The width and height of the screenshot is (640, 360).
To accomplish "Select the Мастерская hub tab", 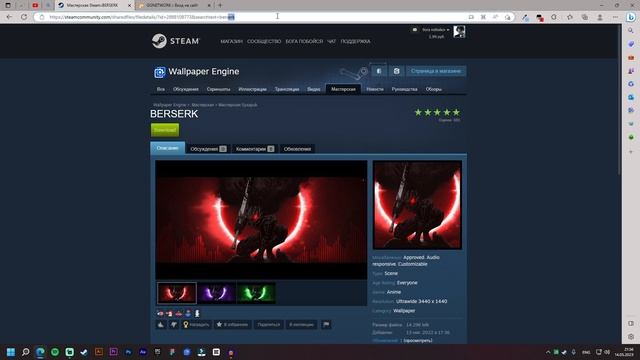I will point(343,89).
